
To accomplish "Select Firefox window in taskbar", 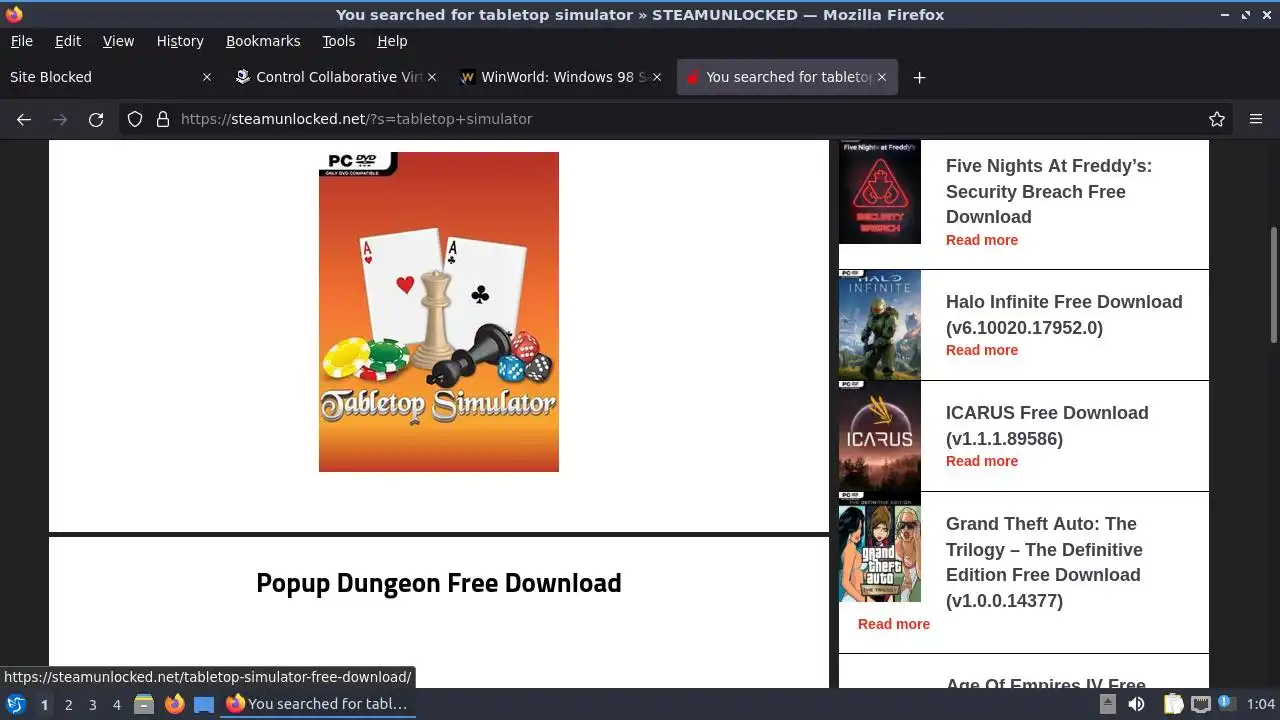I will pyautogui.click(x=318, y=704).
